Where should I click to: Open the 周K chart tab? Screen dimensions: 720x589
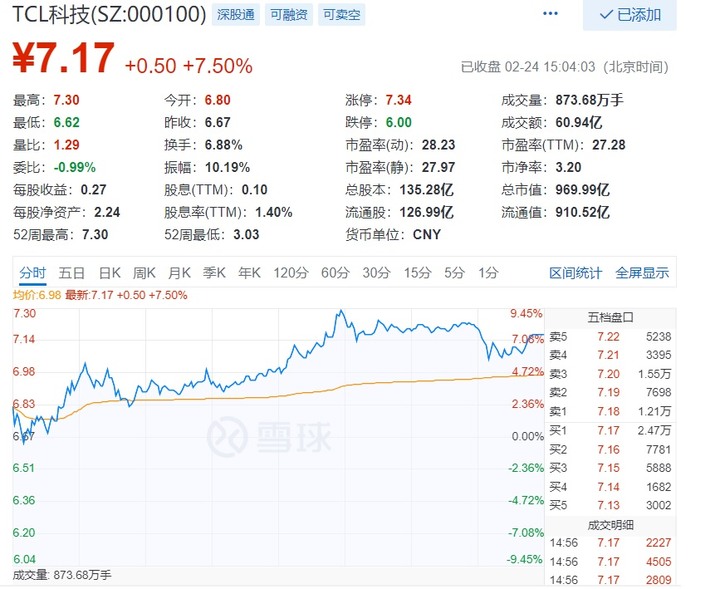tap(144, 273)
